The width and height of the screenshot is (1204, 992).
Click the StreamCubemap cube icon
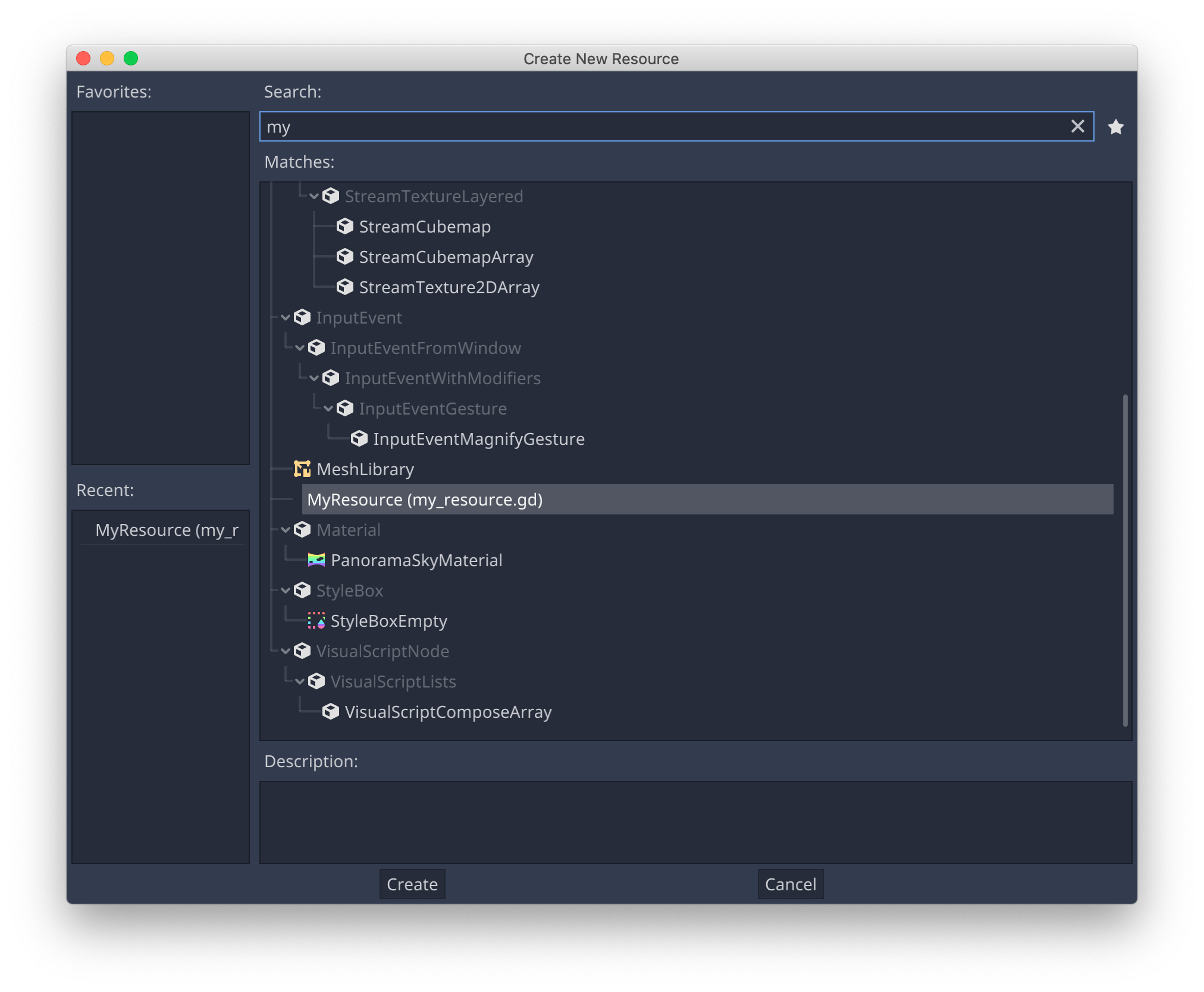[x=345, y=226]
